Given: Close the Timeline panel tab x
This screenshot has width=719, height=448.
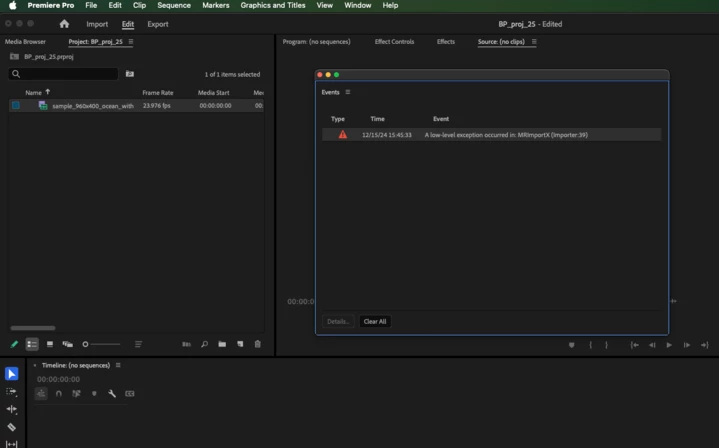Looking at the screenshot, I should (35, 365).
